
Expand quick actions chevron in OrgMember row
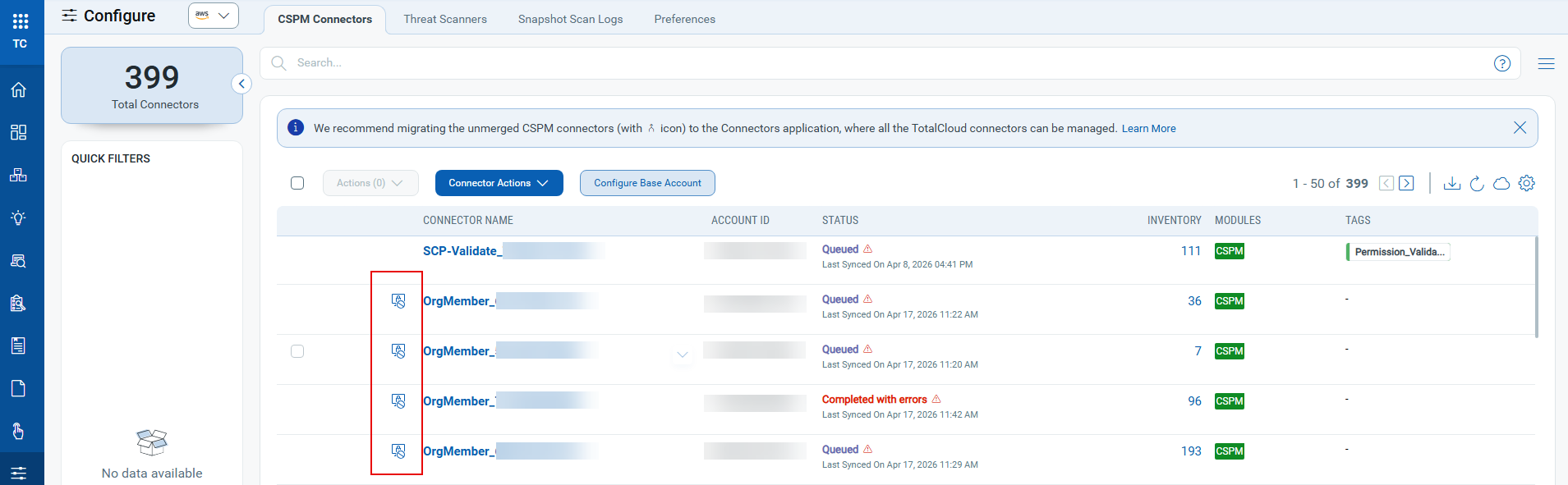coord(682,355)
